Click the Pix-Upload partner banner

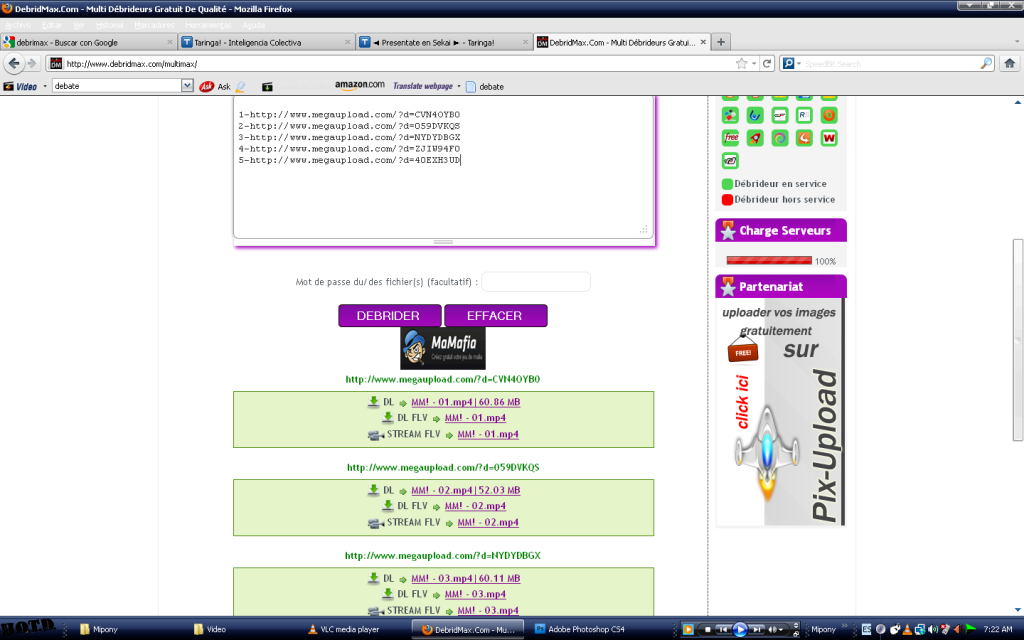tap(781, 412)
